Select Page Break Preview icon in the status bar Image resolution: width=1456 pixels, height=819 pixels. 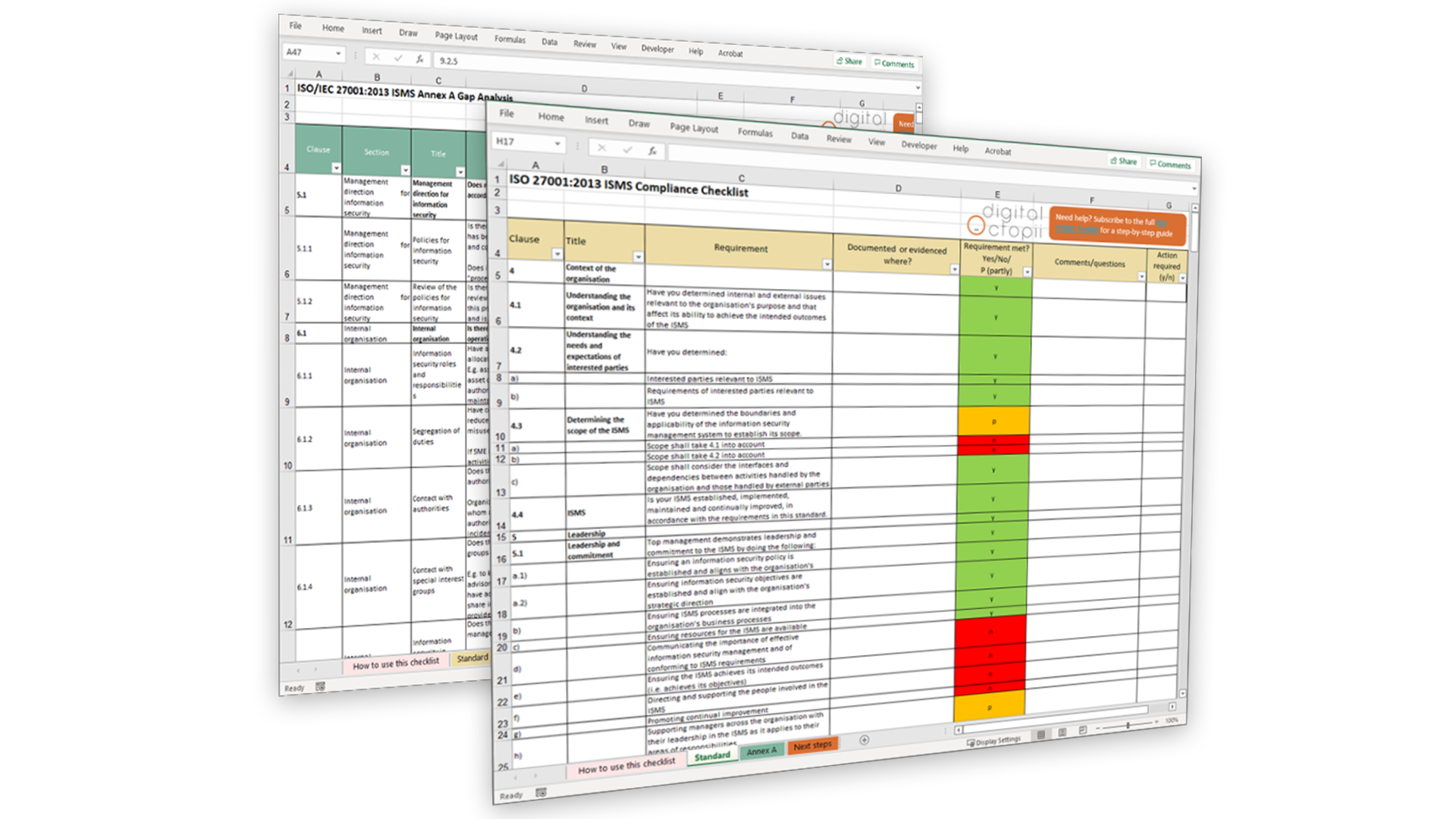tap(1083, 730)
